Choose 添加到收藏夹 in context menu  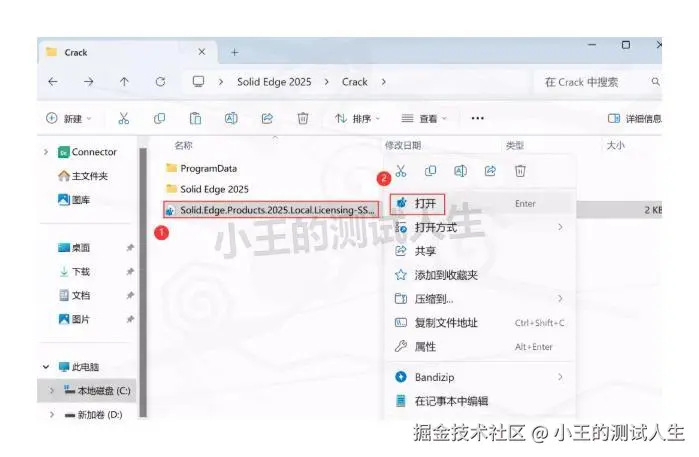(479, 275)
